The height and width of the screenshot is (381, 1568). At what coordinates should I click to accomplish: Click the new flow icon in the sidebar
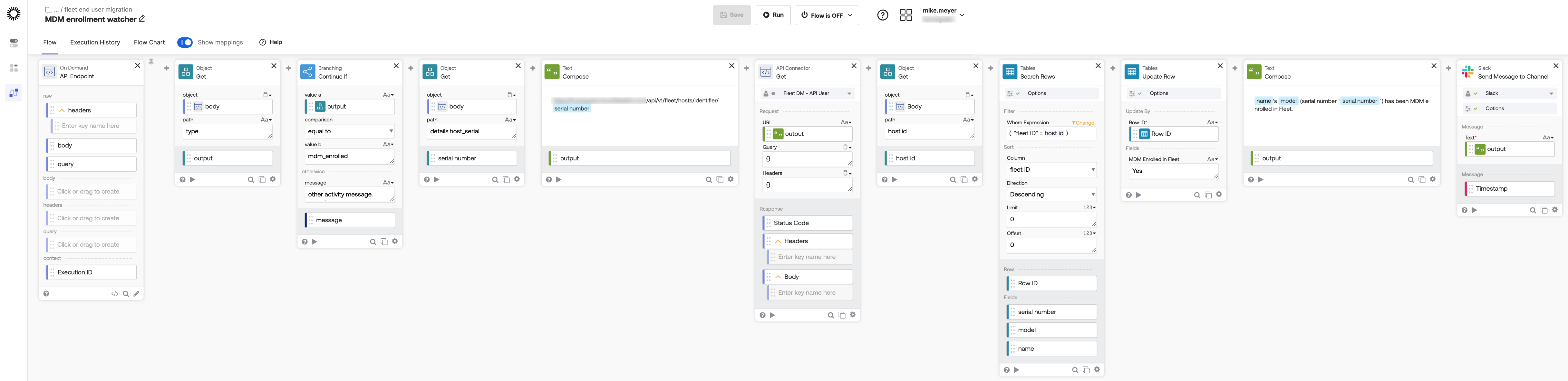(x=14, y=67)
